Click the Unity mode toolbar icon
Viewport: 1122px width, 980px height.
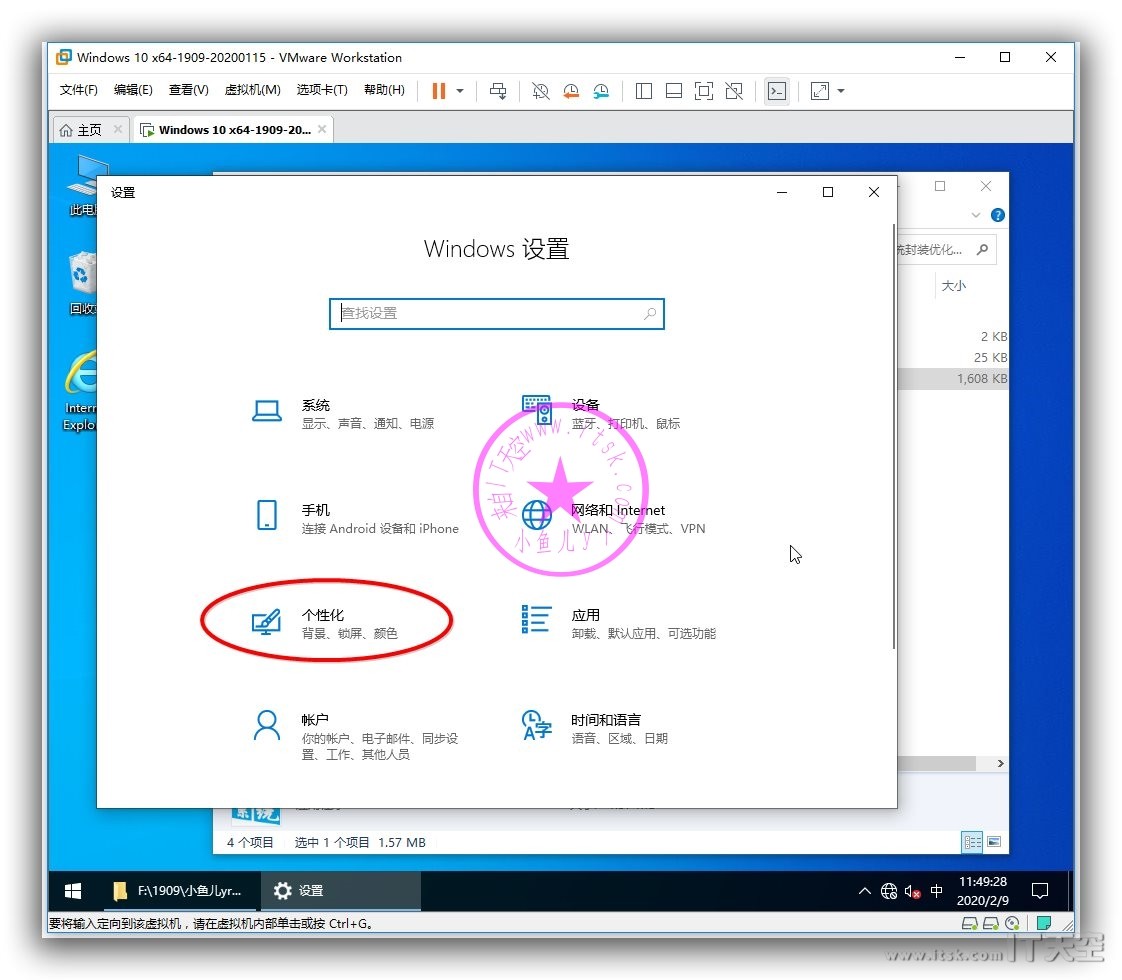click(x=734, y=91)
